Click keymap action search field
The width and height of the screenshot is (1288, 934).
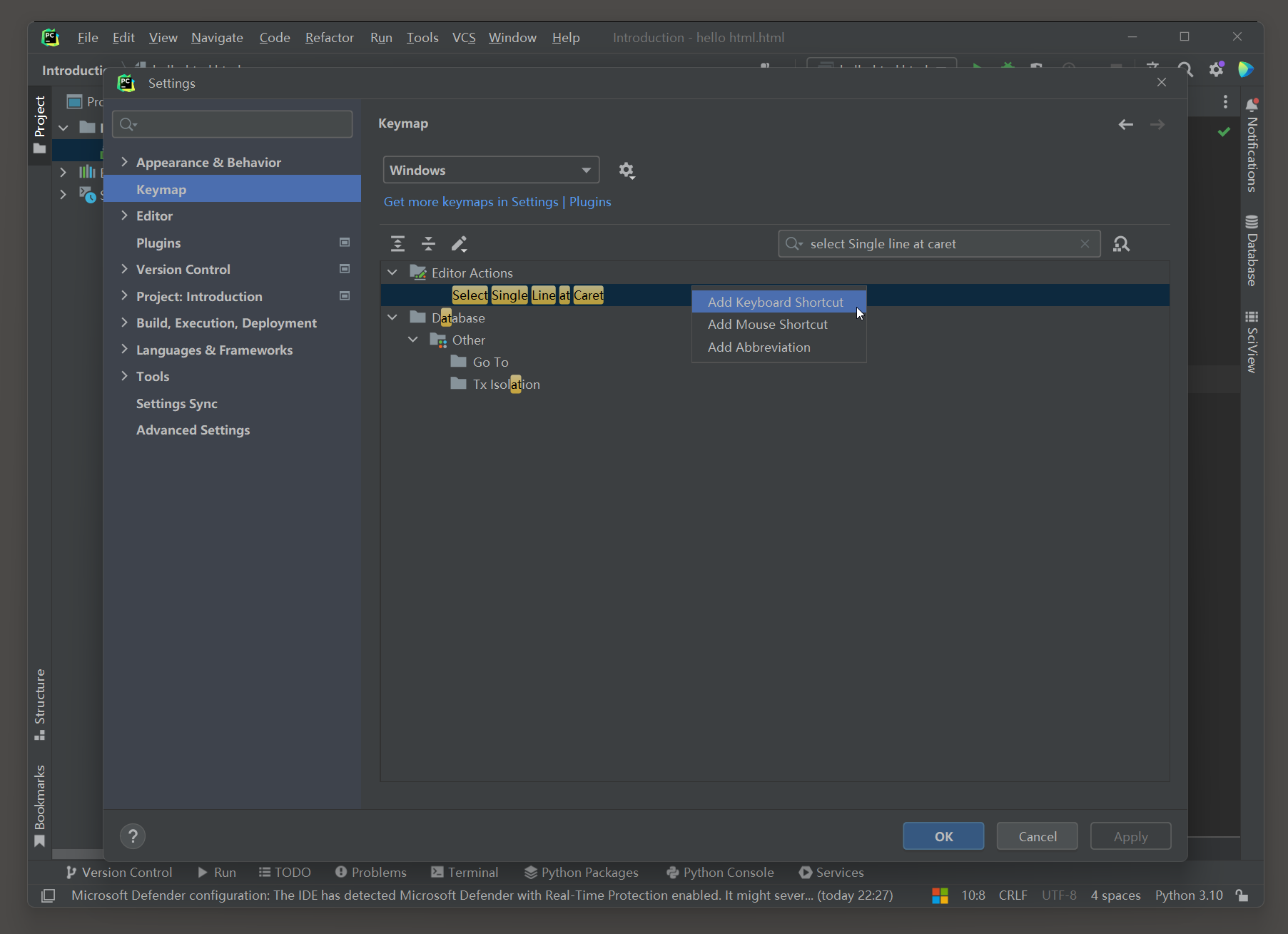939,244
